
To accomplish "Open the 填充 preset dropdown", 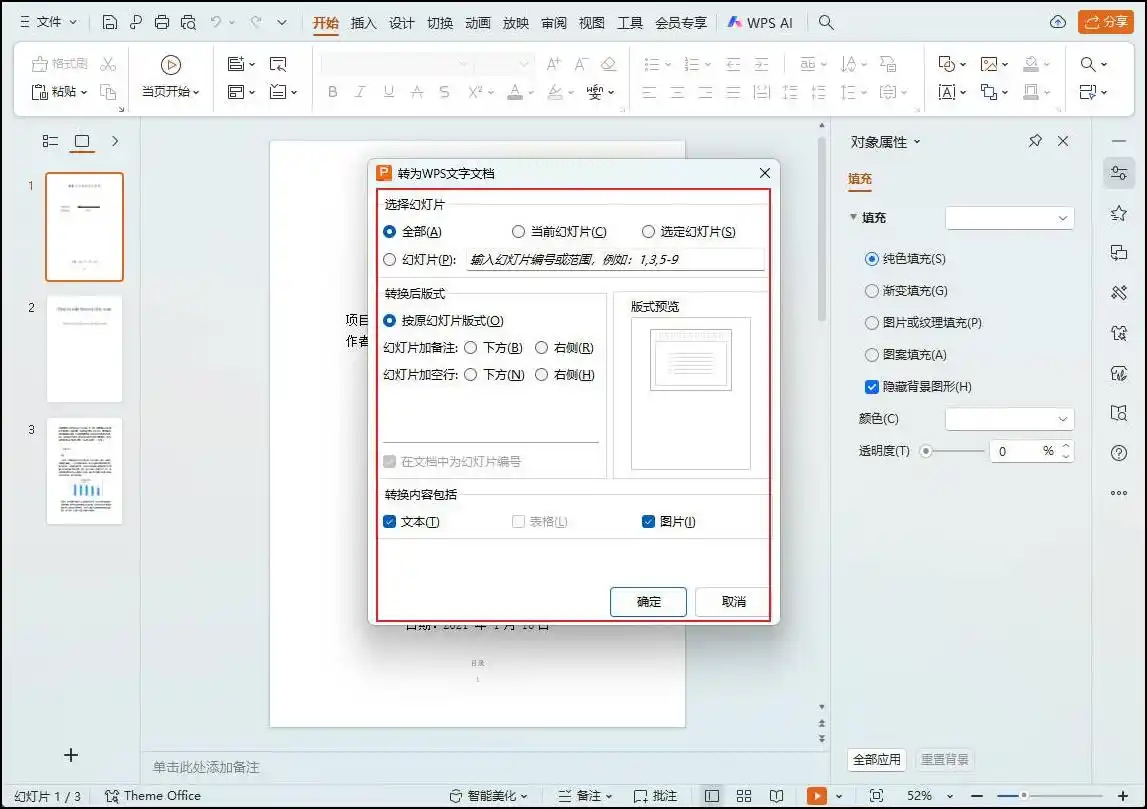I will [x=1009, y=218].
